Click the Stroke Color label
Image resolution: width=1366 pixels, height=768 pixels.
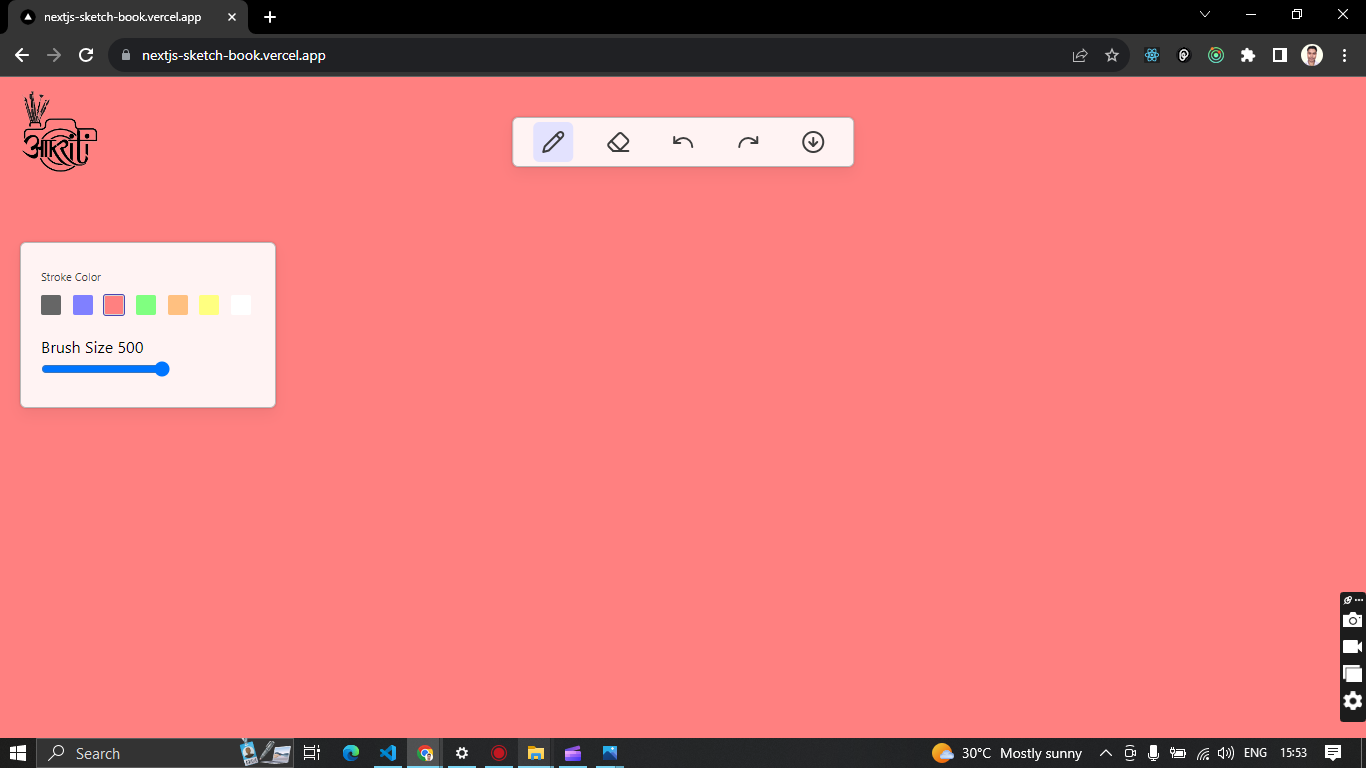point(71,277)
